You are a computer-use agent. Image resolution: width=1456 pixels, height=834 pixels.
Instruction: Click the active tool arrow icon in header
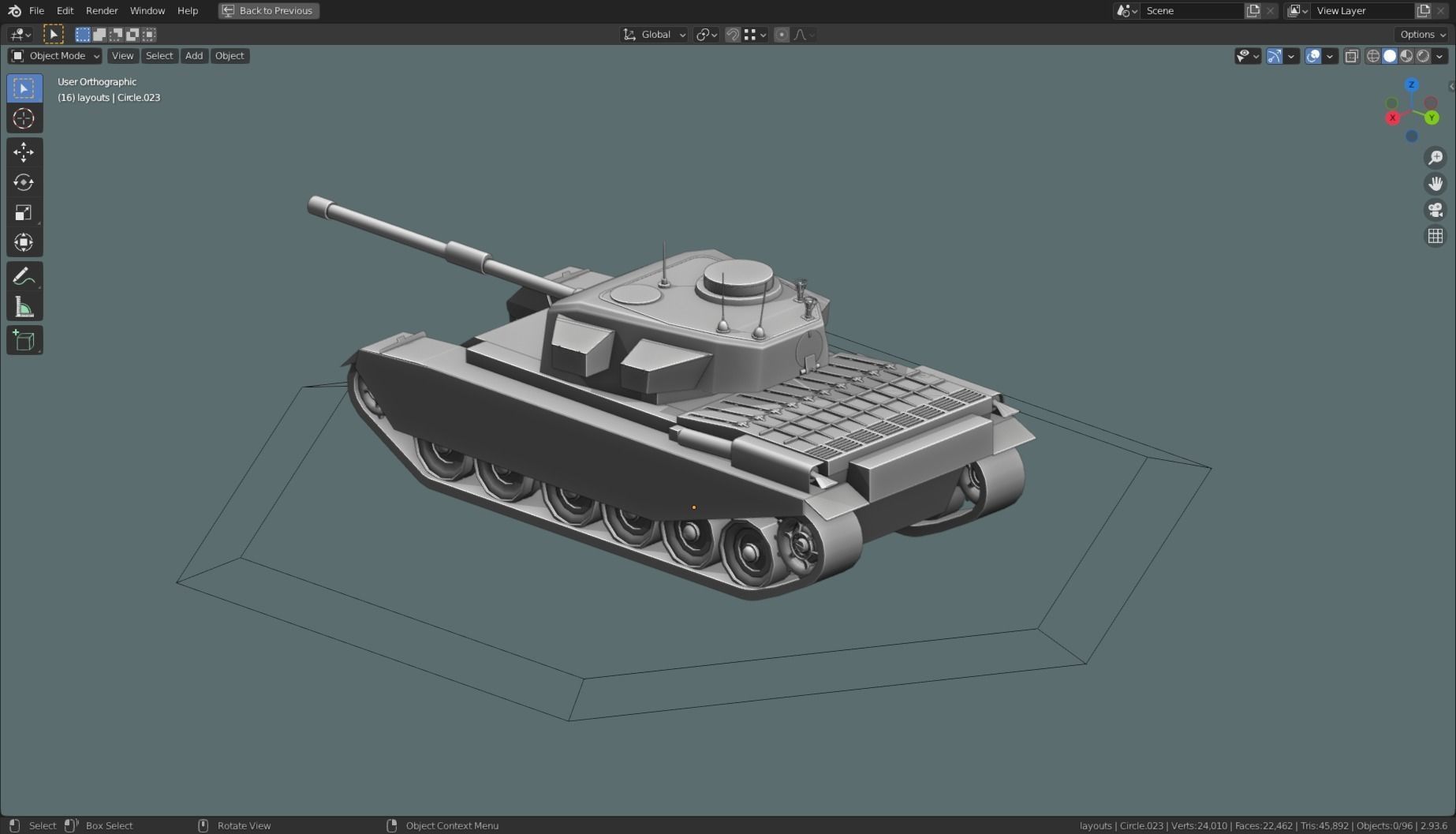(x=53, y=34)
